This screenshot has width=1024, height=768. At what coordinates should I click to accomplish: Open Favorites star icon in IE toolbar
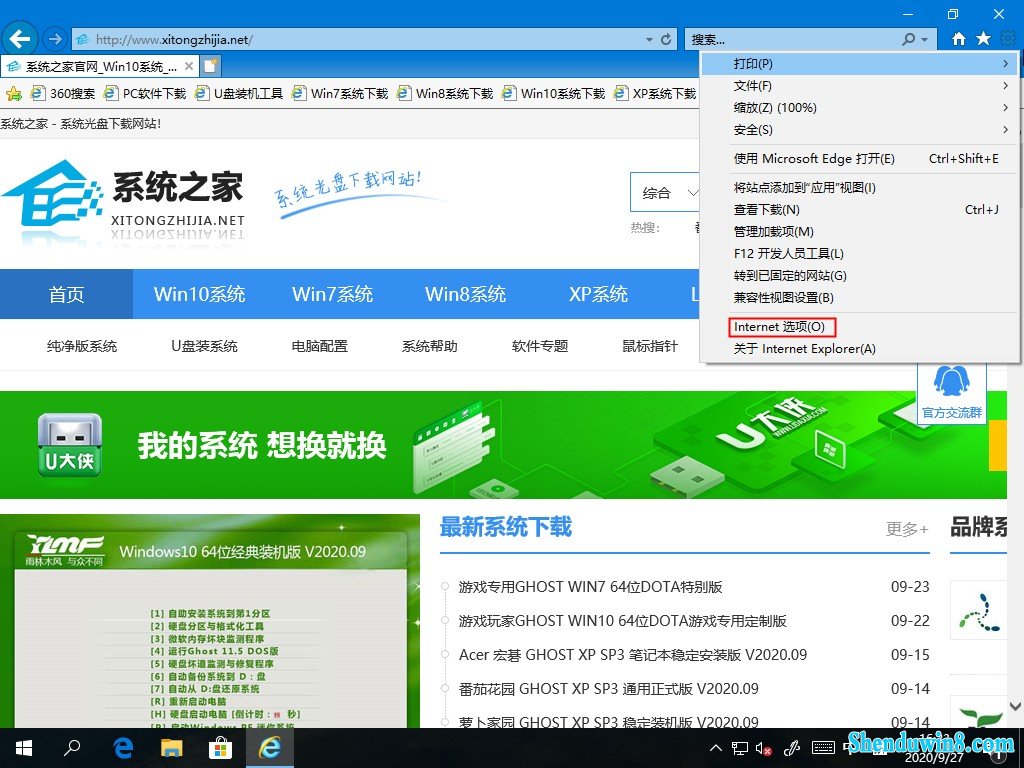point(984,39)
